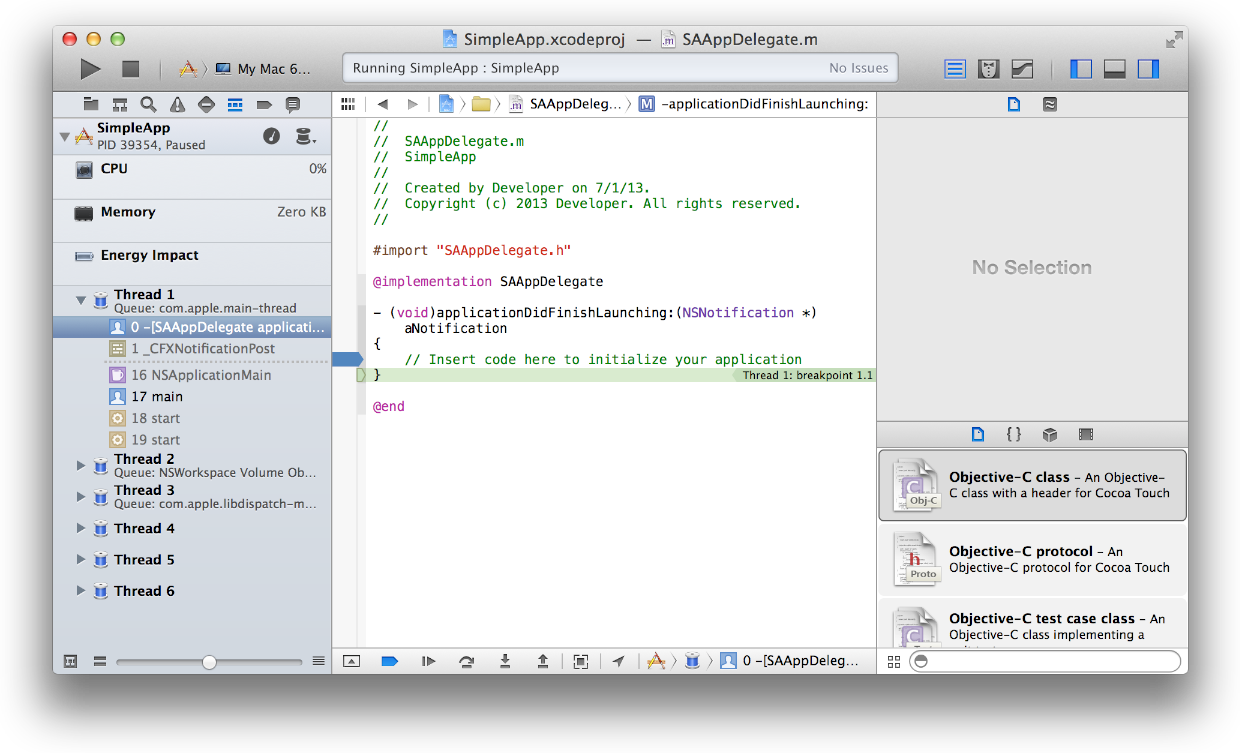Select stack frame 19 start
Screen dimensions: 1240x753
pyautogui.click(x=192, y=440)
